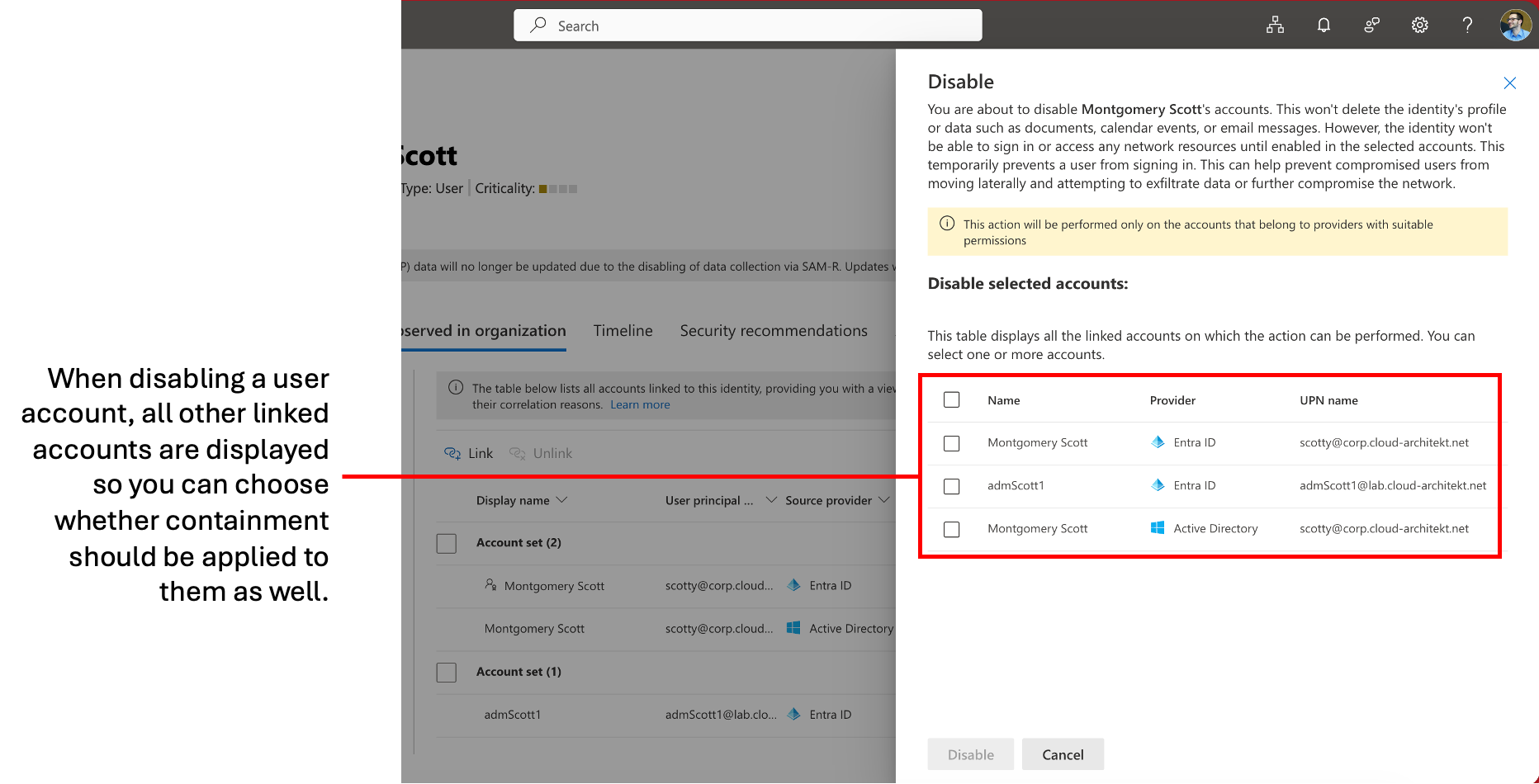Image resolution: width=1539 pixels, height=784 pixels.
Task: Select the Account set (2) checkbox
Action: pos(447,543)
